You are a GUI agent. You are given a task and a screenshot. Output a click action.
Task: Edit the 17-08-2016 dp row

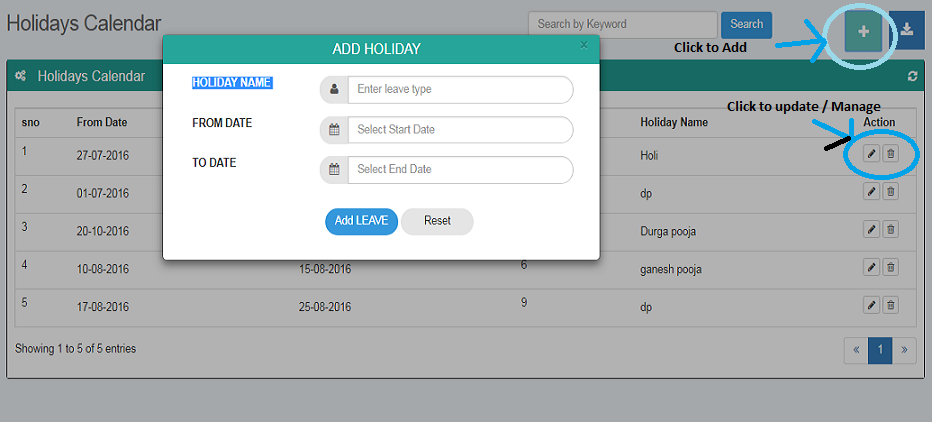pos(871,306)
